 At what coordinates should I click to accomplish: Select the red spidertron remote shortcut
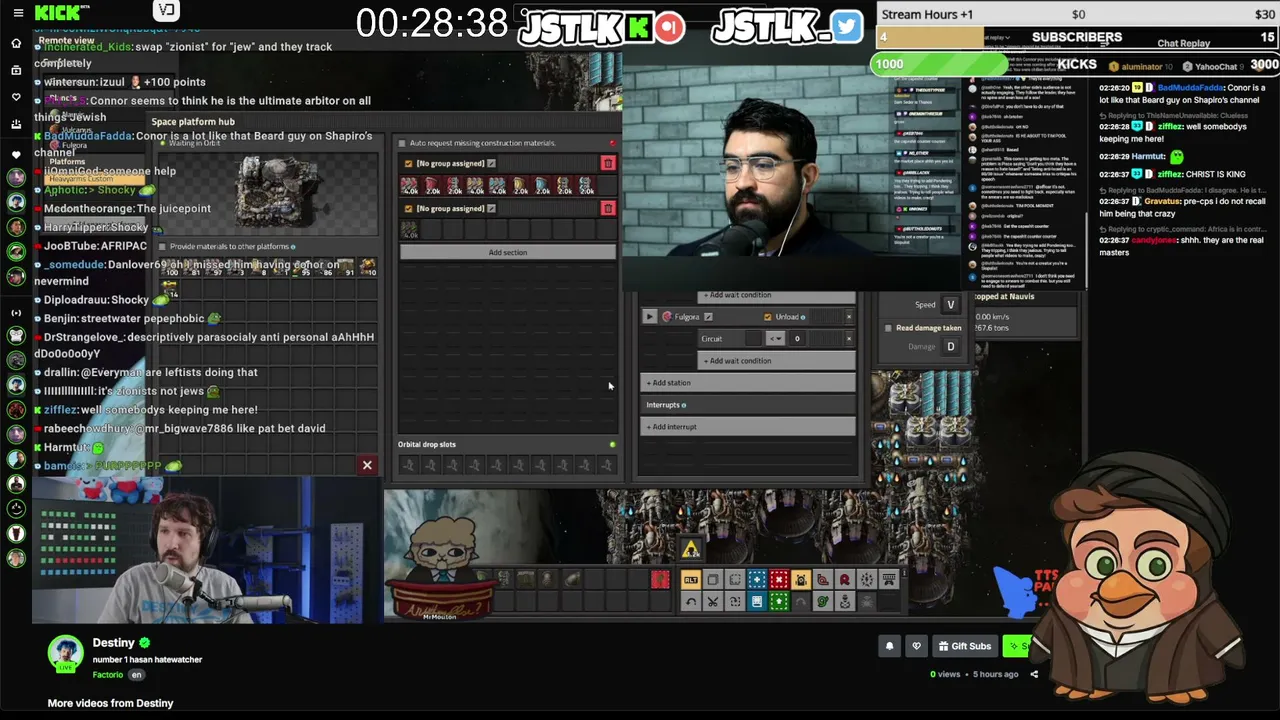tap(845, 580)
